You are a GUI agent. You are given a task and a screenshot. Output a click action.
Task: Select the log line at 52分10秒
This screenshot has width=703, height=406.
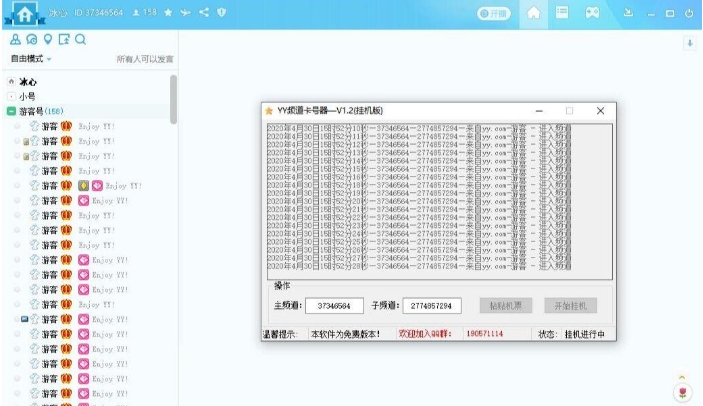coord(419,129)
